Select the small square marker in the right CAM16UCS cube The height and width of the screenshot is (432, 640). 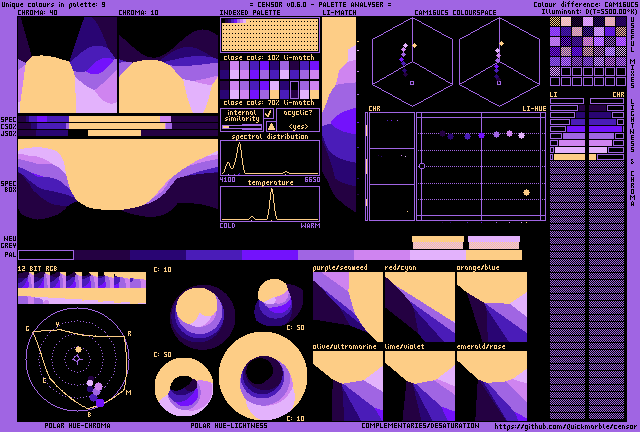499,83
